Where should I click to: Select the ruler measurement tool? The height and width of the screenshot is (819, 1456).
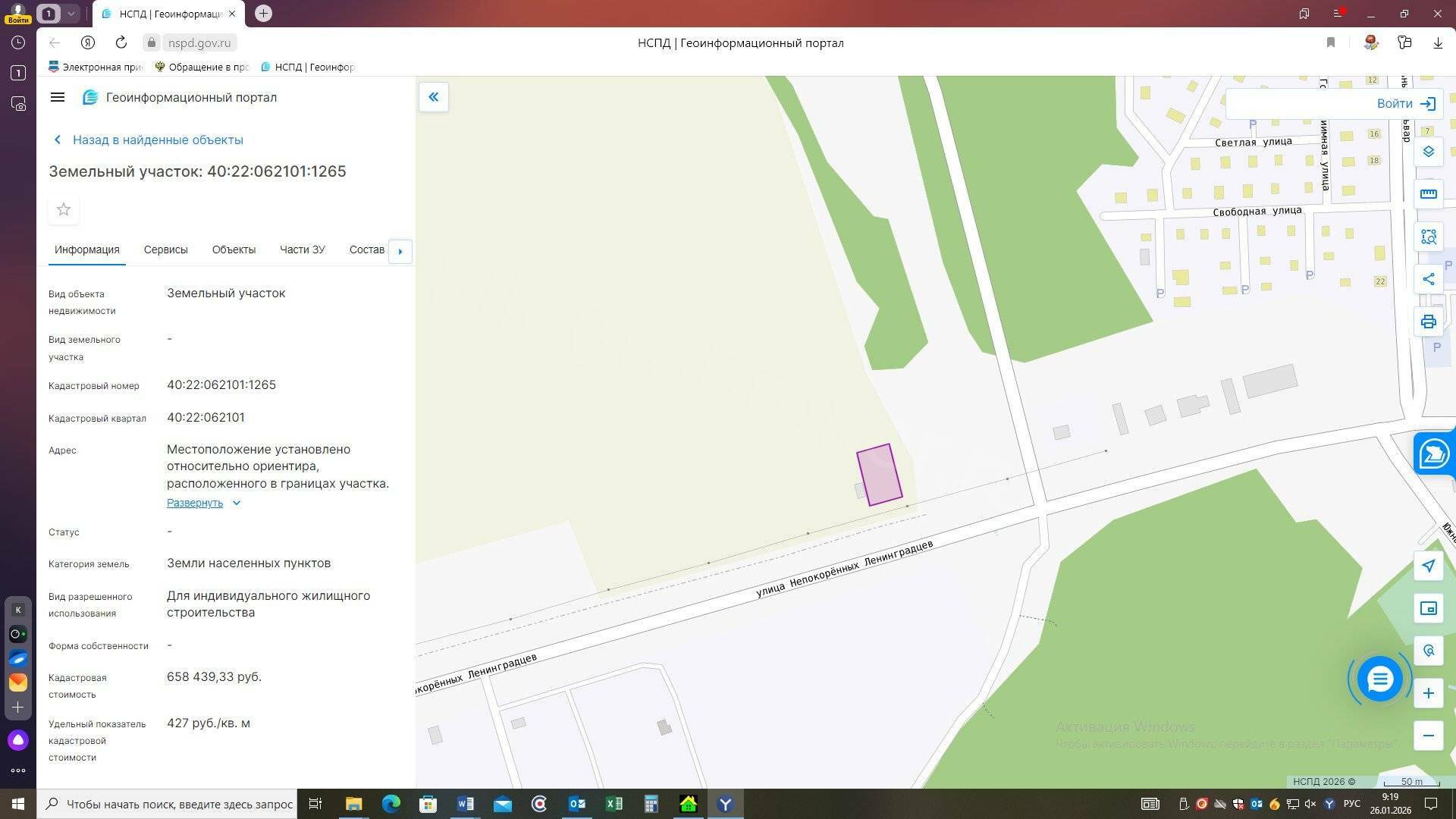[1428, 194]
